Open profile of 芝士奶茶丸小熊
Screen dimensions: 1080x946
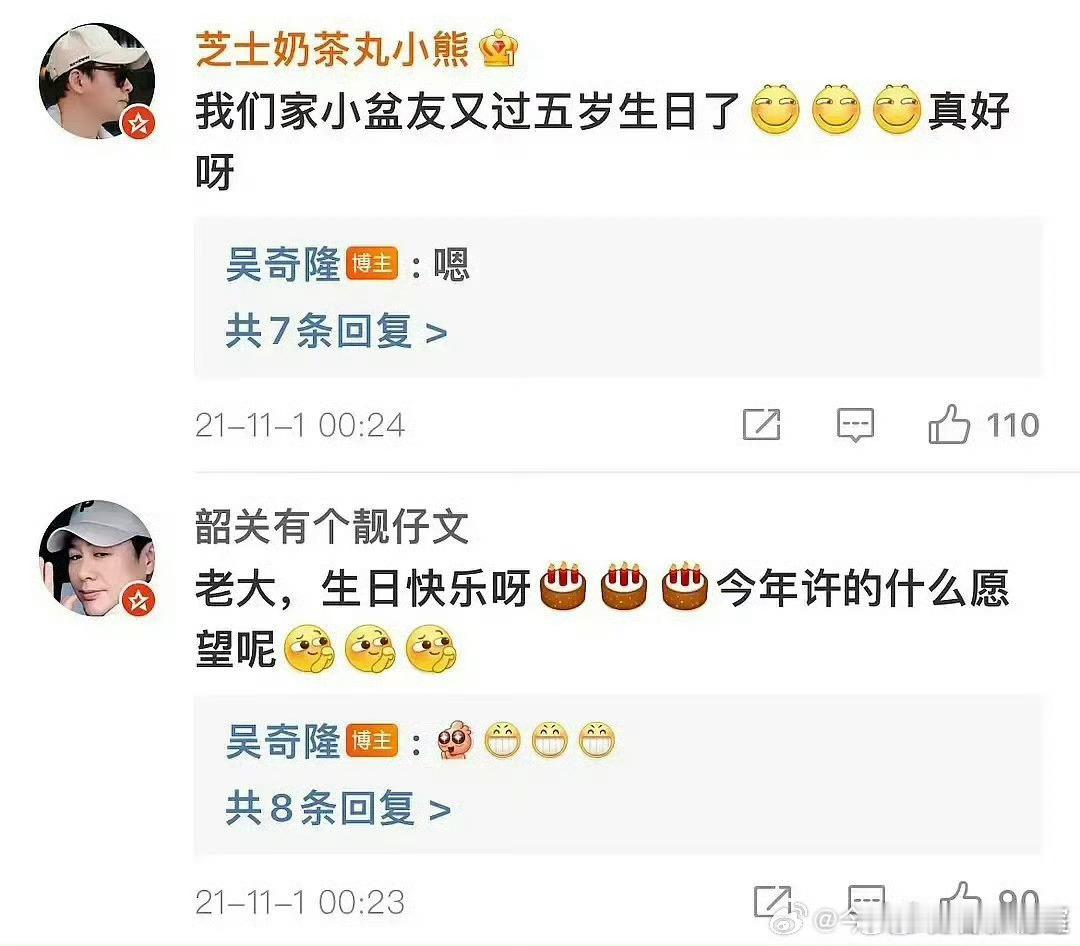pyautogui.click(x=332, y=50)
